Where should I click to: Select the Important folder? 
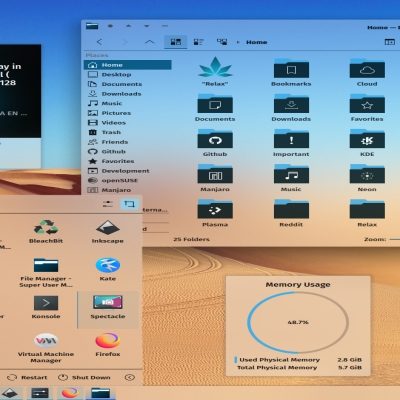tap(291, 139)
